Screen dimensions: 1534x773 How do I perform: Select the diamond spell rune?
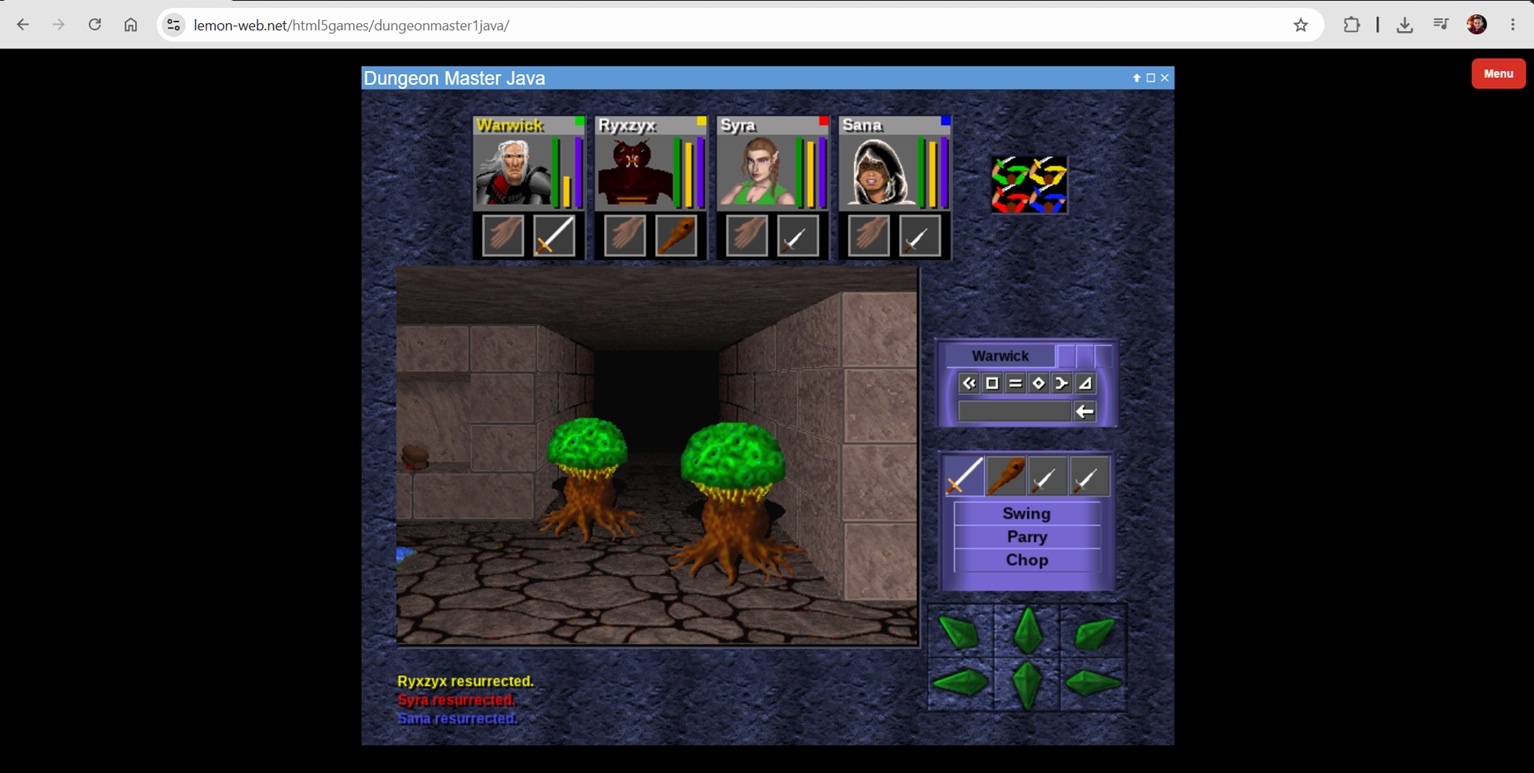click(x=1038, y=383)
